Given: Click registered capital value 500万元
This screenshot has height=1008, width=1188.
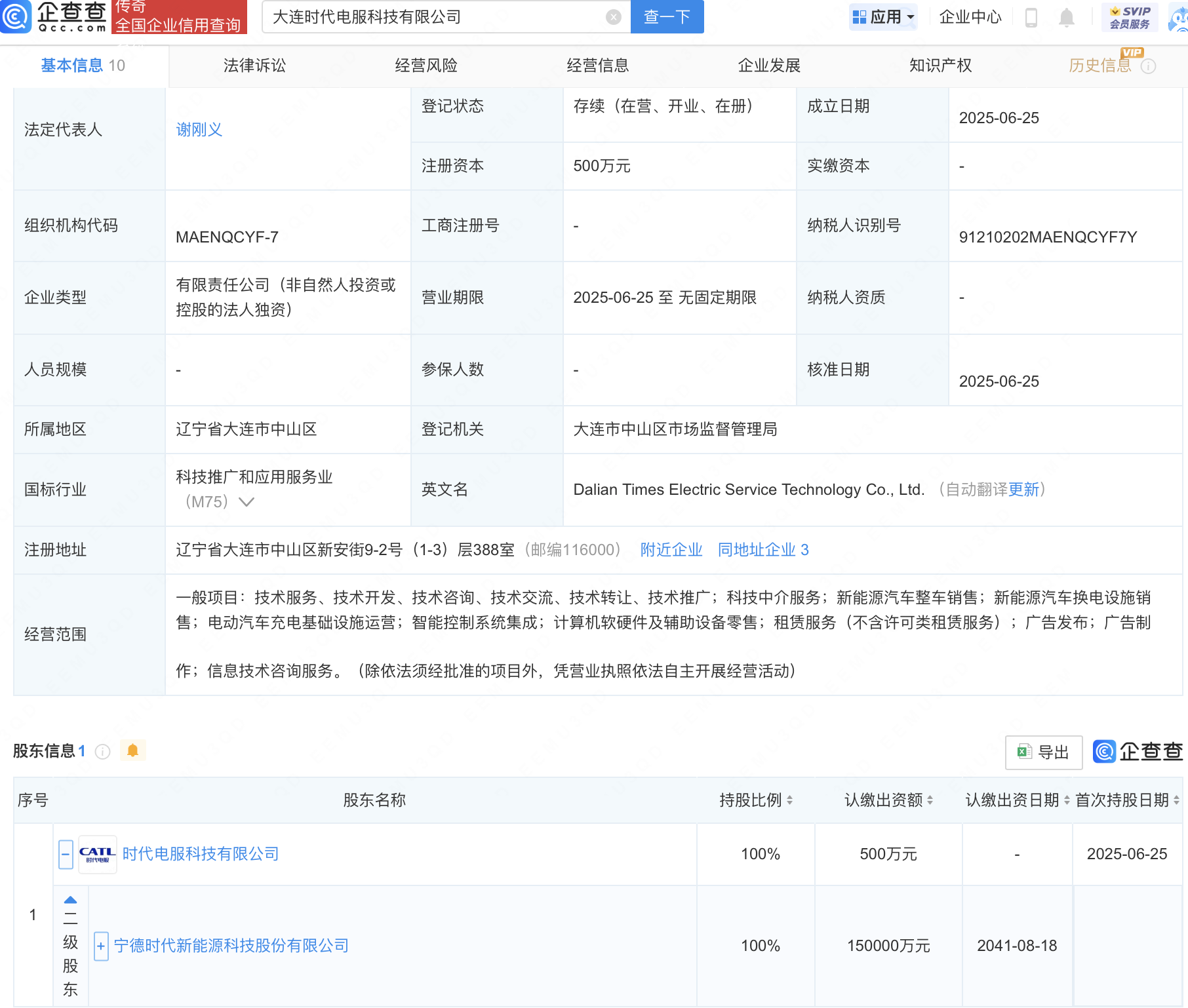Looking at the screenshot, I should coord(601,166).
